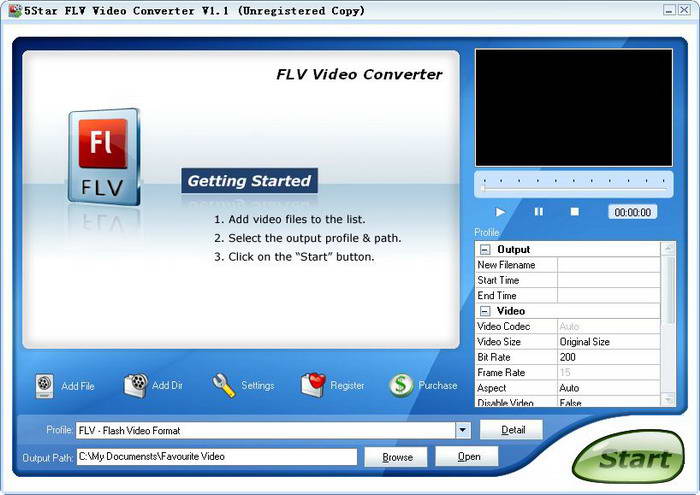The width and height of the screenshot is (700, 495).
Task: Click the Register heart envelope icon
Action: click(312, 386)
